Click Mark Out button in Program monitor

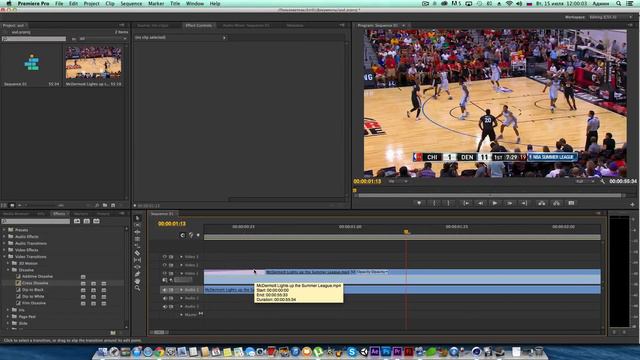(x=448, y=203)
